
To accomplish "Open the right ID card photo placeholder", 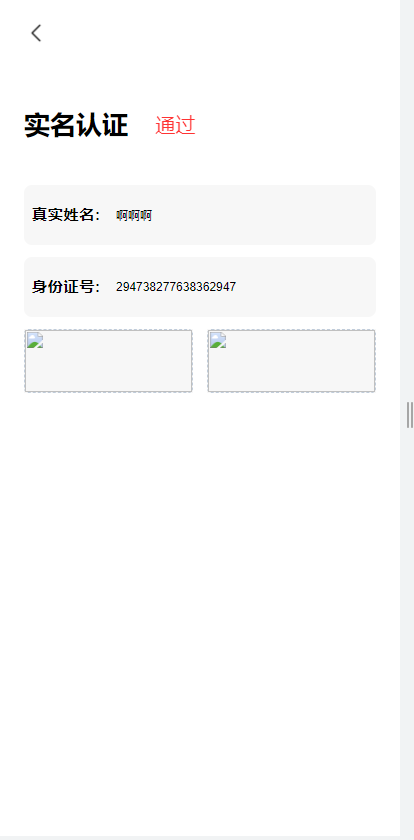I will coord(291,361).
